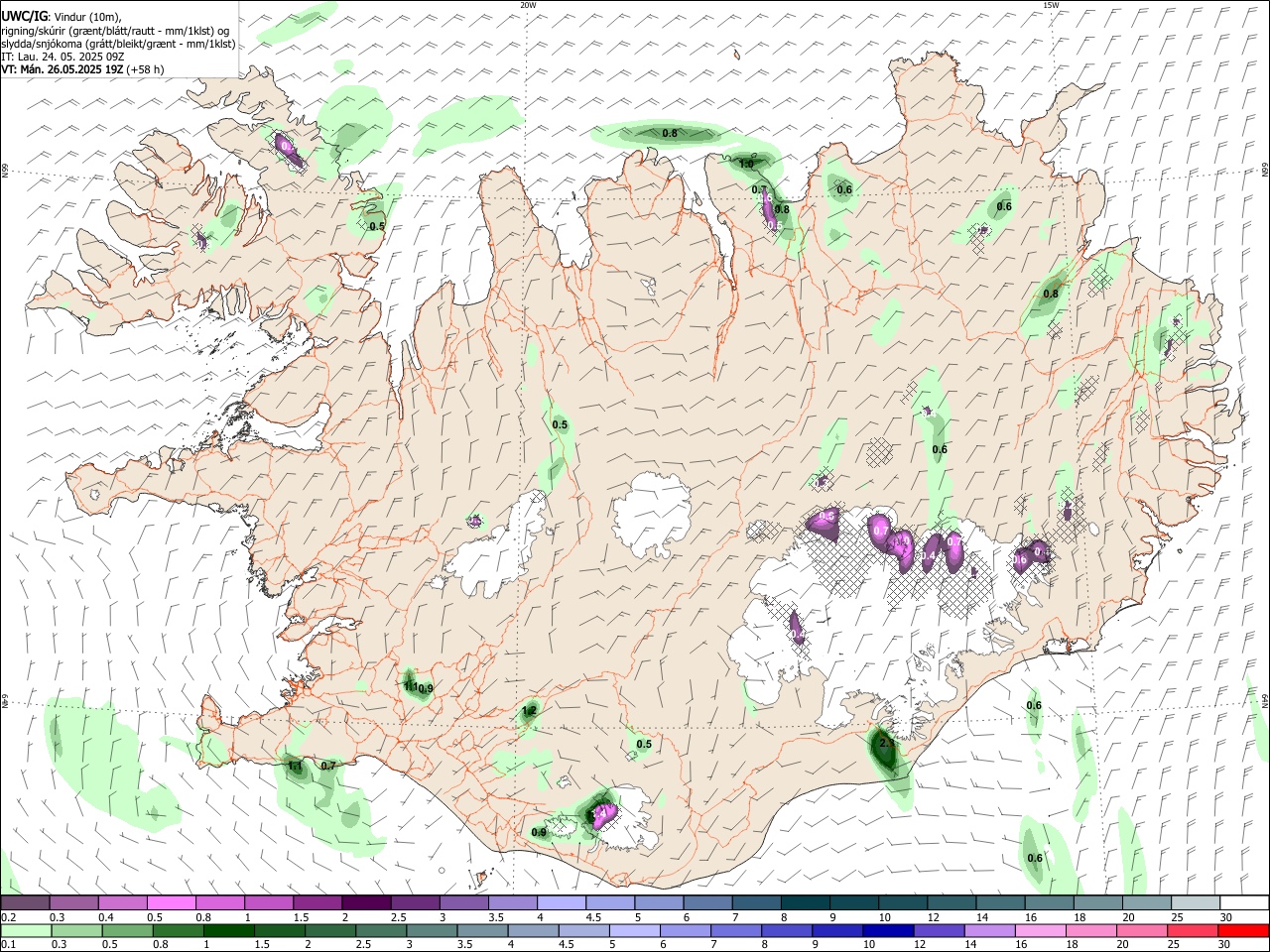
Task: Click the 1.0 precipitation value near the north coast
Action: click(x=746, y=165)
